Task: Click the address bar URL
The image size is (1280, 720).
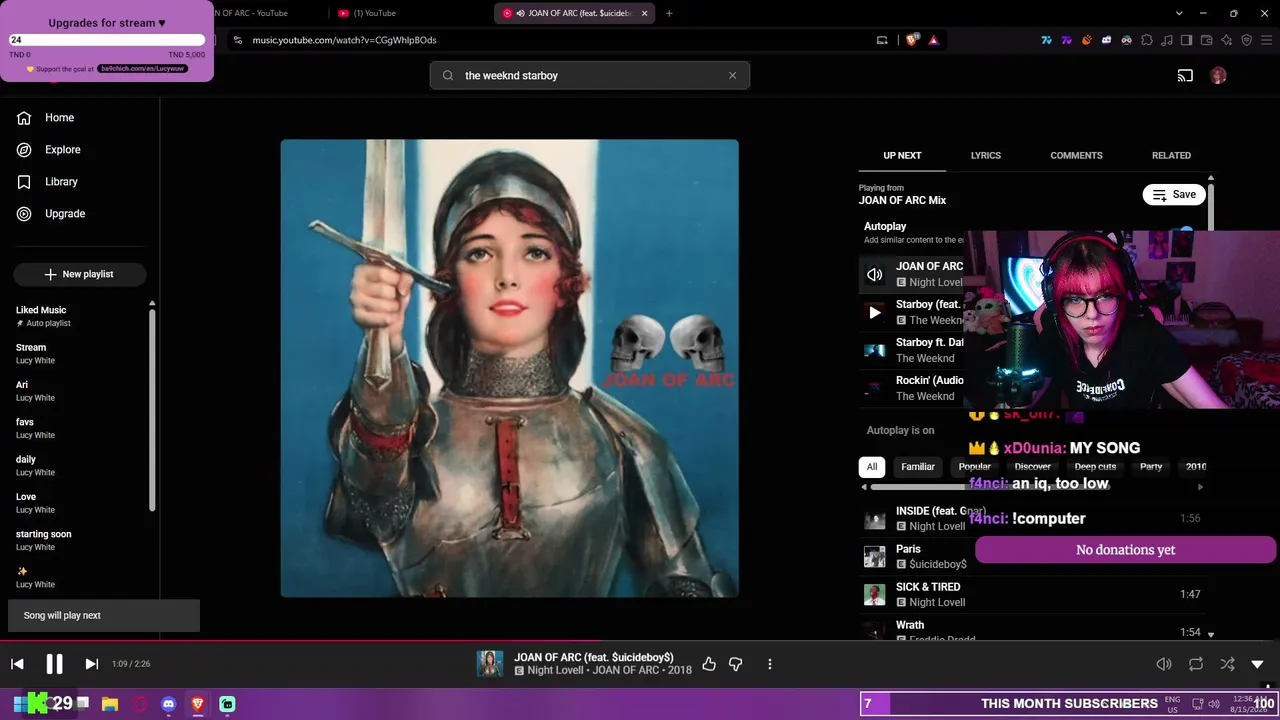Action: point(344,40)
